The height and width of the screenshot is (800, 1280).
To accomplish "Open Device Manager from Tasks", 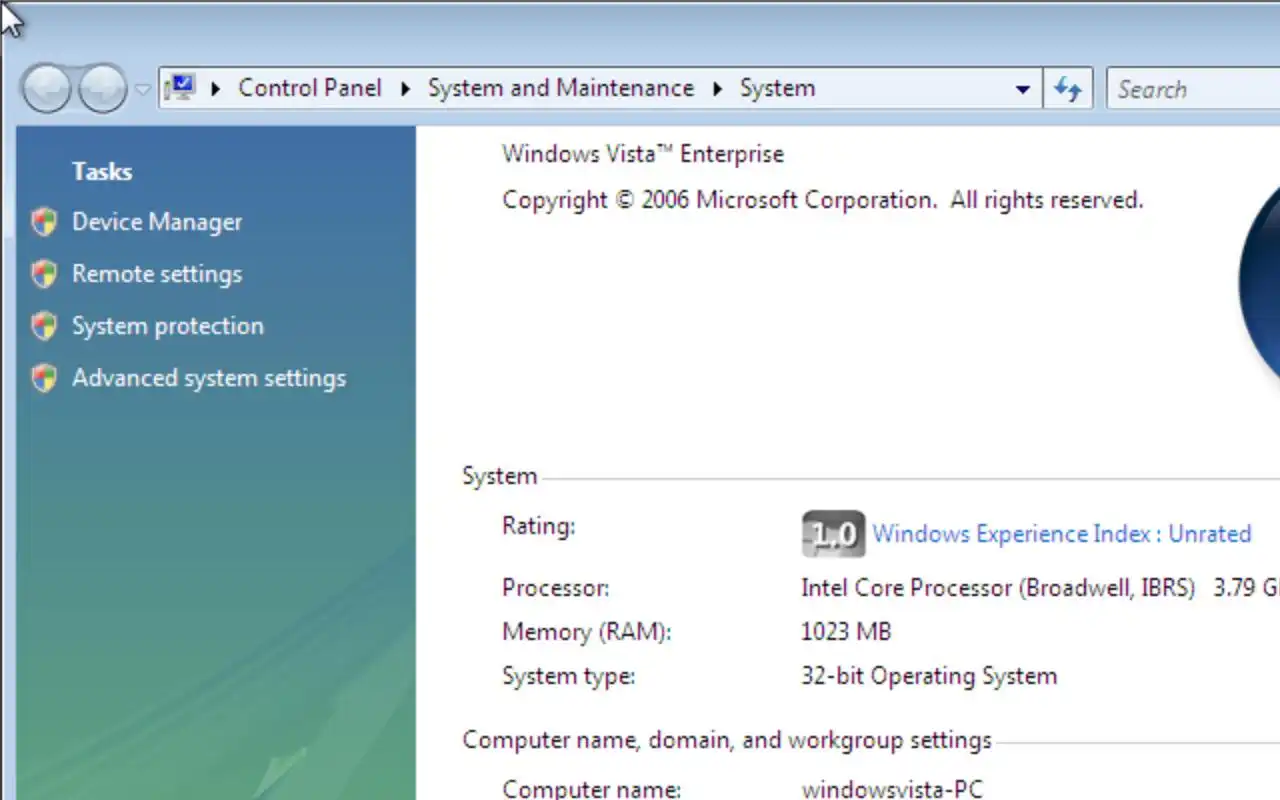I will (x=157, y=222).
